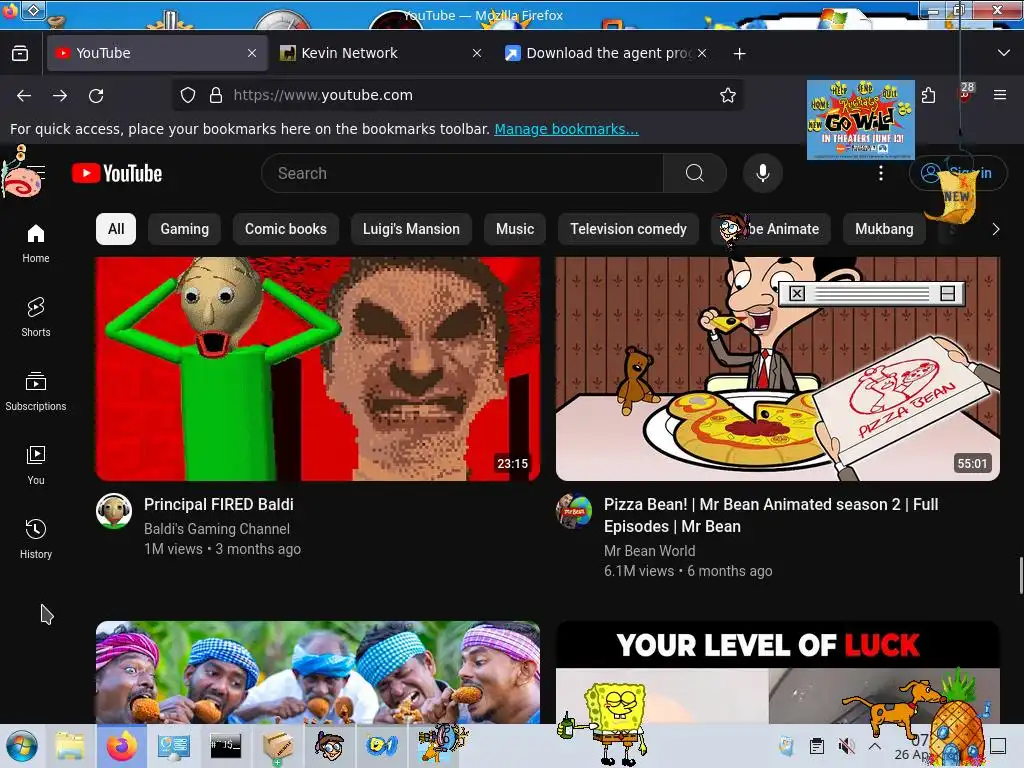Close the Download the agent tab
This screenshot has width=1024, height=768.
pos(702,54)
